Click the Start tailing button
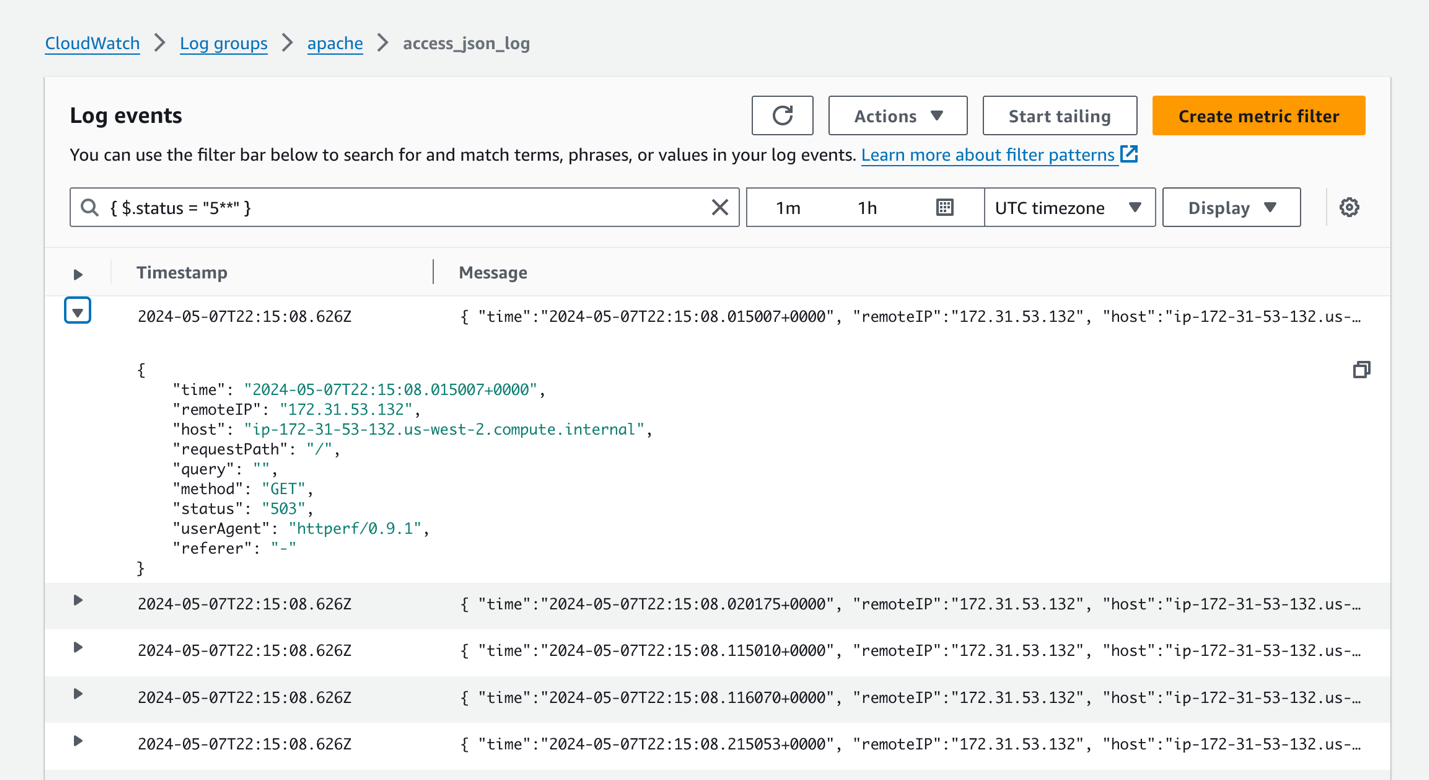Image resolution: width=1429 pixels, height=780 pixels. (x=1059, y=116)
